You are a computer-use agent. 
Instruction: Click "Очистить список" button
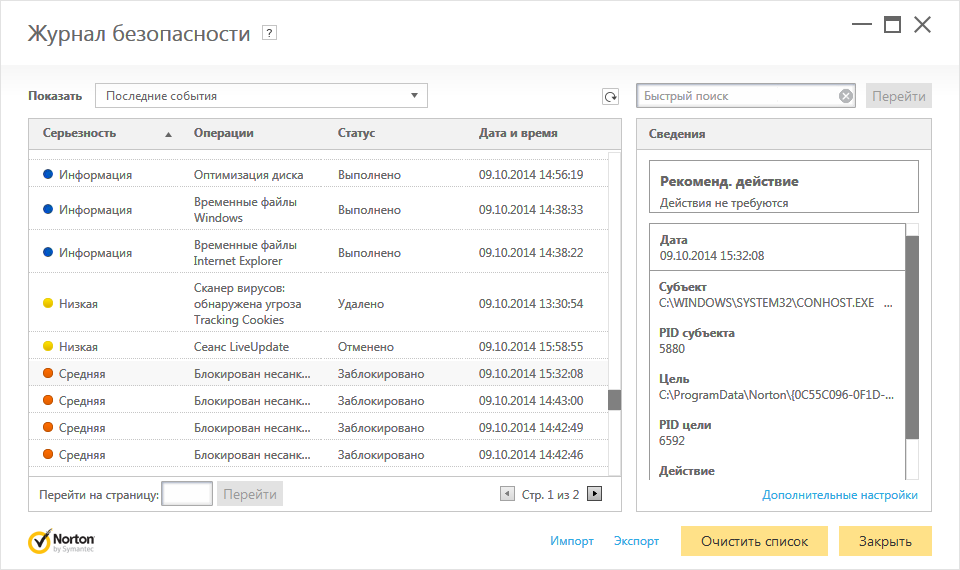(754, 541)
